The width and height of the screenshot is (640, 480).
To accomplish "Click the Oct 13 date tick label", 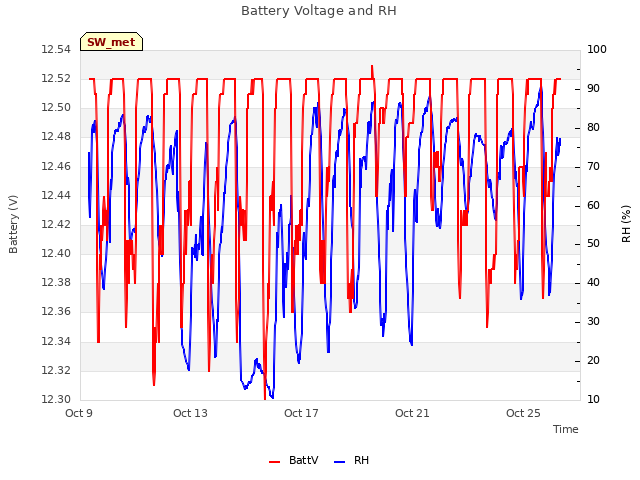I will (190, 413).
